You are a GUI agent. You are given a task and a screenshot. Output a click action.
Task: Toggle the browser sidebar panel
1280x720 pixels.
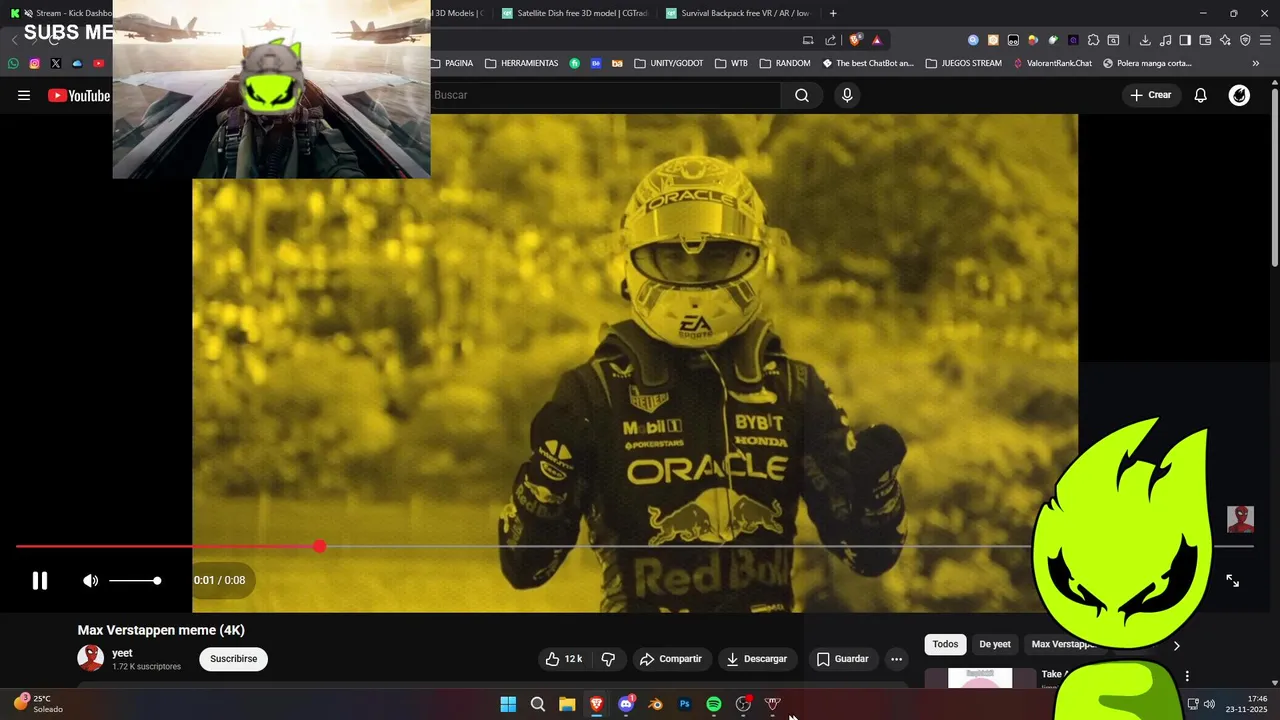pos(1185,40)
